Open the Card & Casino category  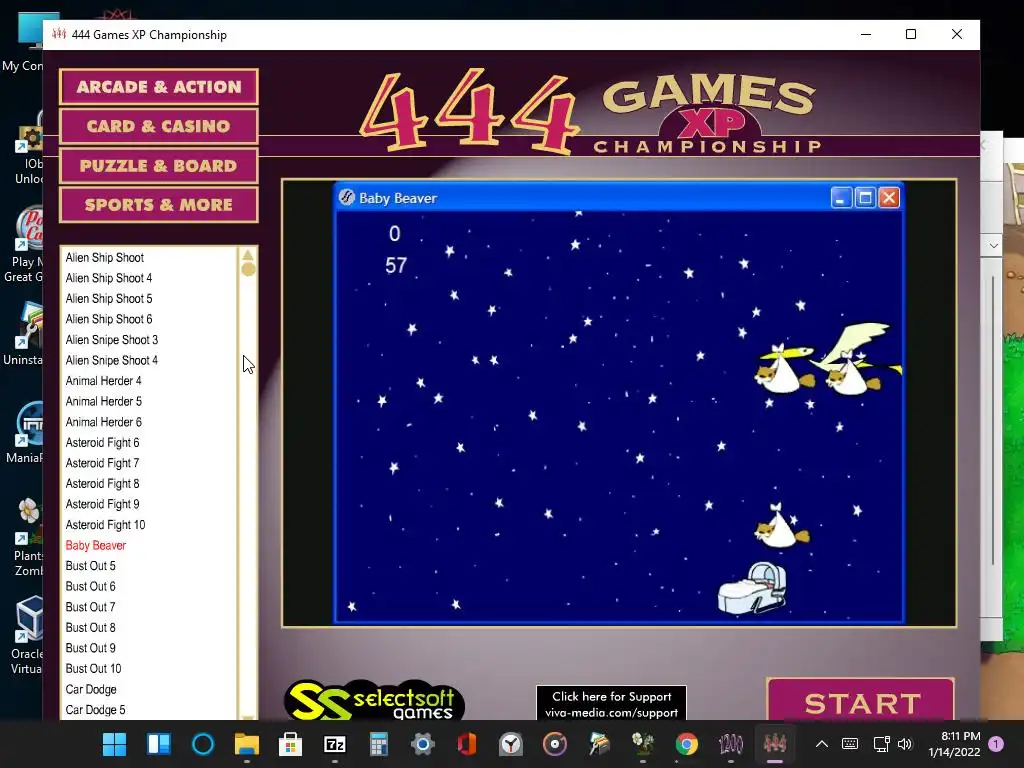pos(159,126)
